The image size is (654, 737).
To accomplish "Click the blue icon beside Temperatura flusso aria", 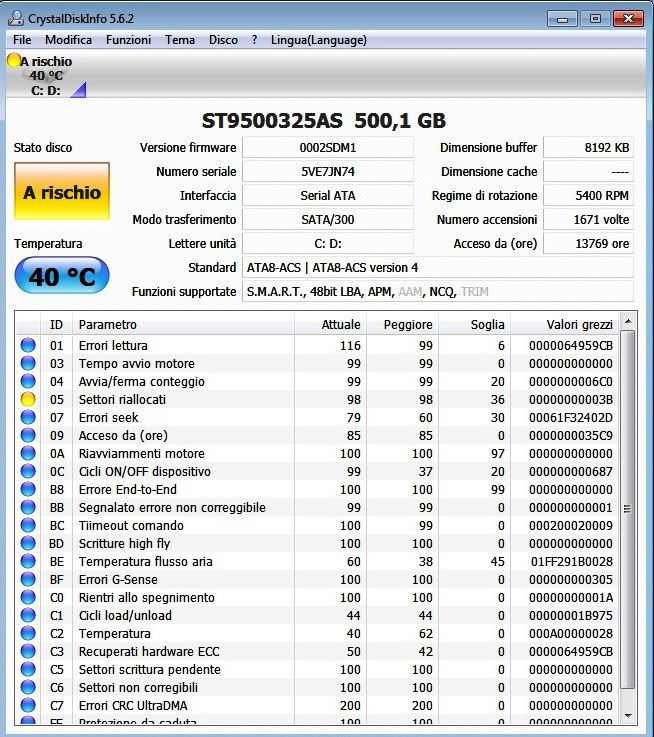I will click(x=28, y=562).
